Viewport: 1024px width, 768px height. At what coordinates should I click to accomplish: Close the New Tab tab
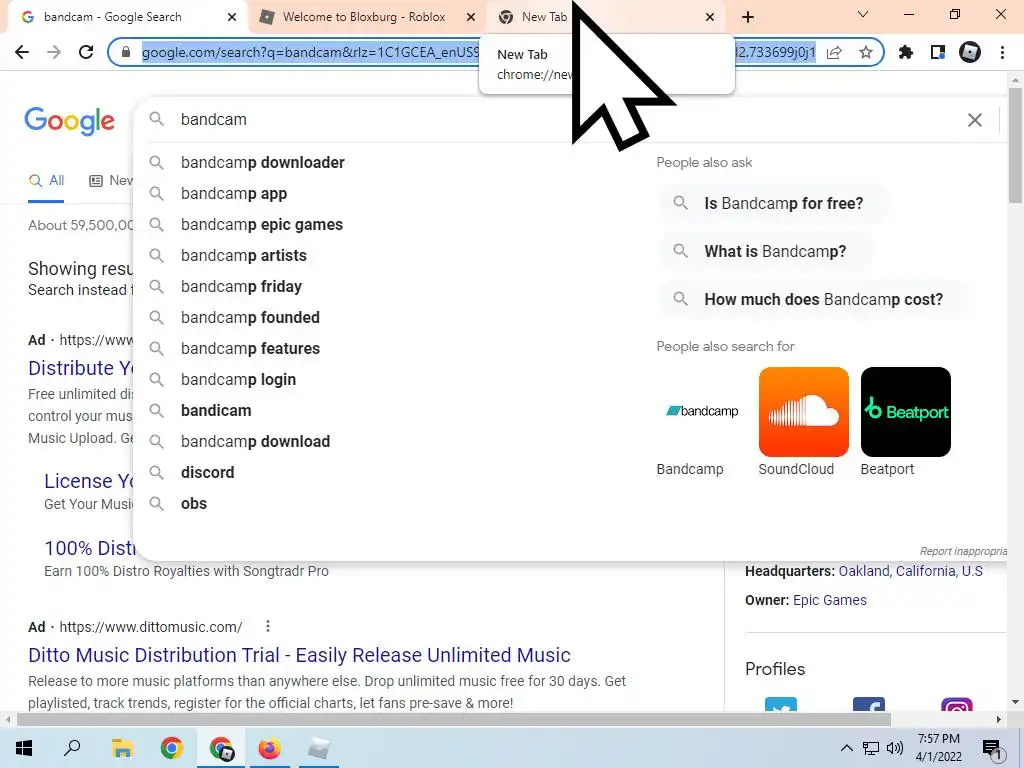point(710,18)
